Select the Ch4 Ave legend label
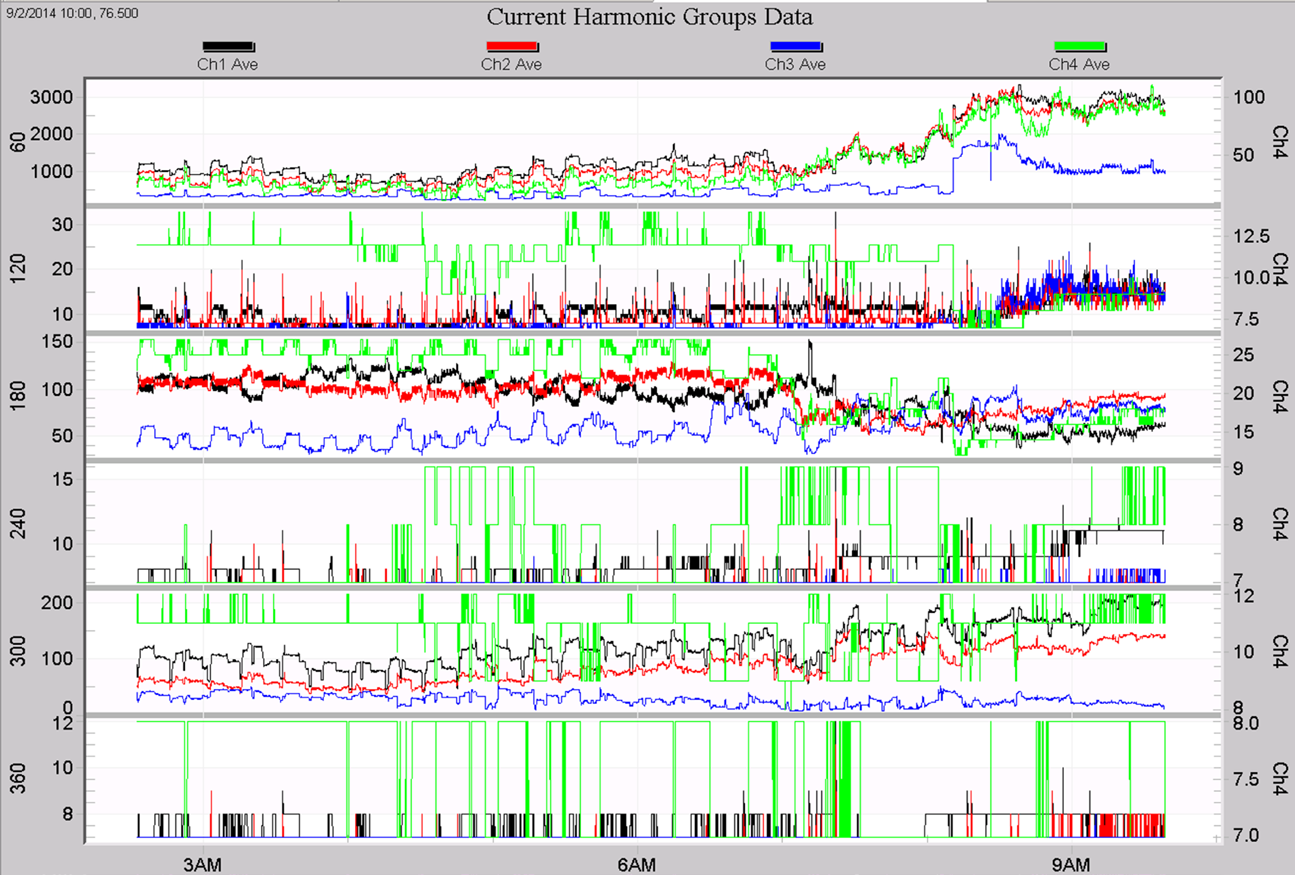Screen dimensions: 1295x875 pyautogui.click(x=1079, y=65)
